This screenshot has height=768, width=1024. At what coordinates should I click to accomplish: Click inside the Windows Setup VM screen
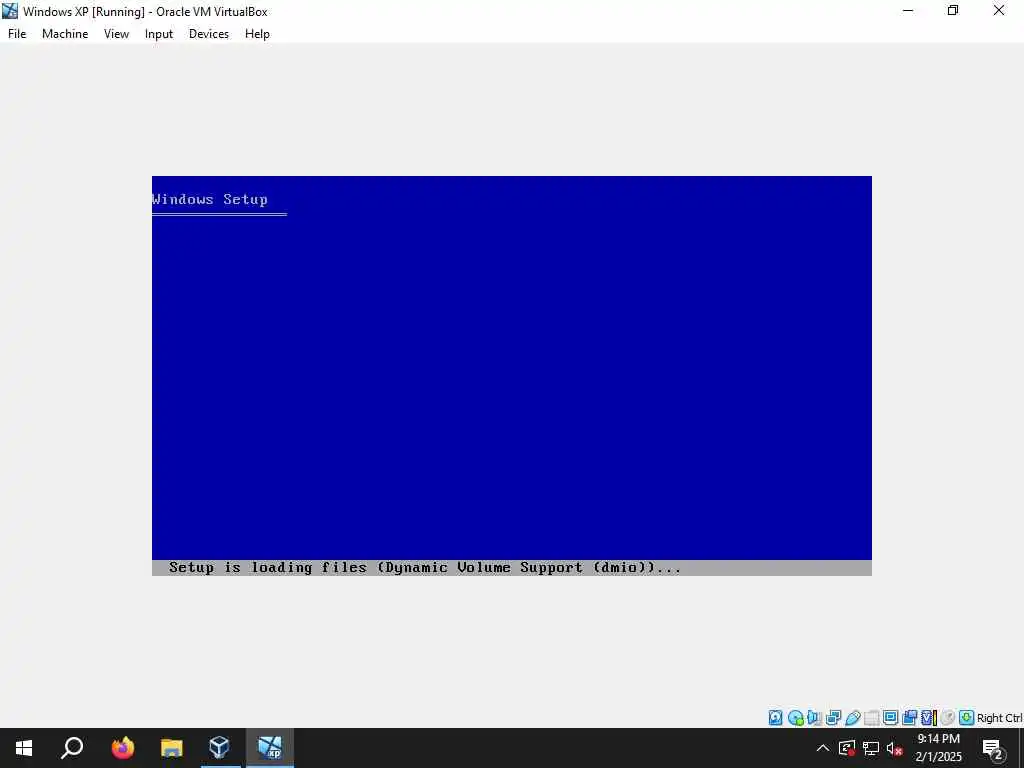512,376
